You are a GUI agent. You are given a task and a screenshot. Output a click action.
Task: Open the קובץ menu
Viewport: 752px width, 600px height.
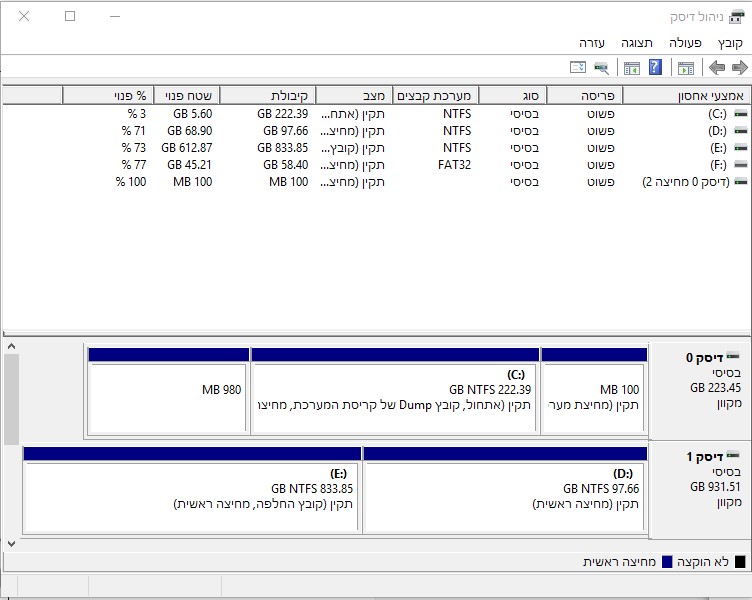click(x=730, y=43)
